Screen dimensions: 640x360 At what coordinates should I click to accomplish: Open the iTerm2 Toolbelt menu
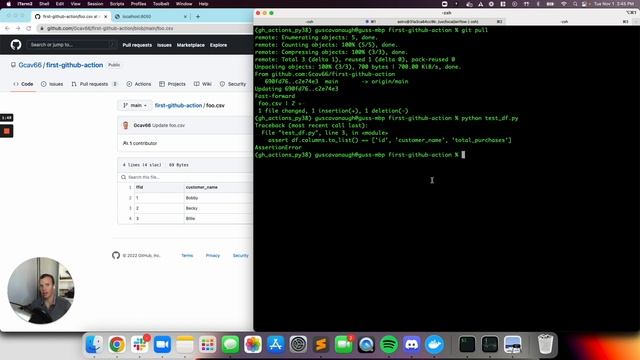click(x=161, y=4)
